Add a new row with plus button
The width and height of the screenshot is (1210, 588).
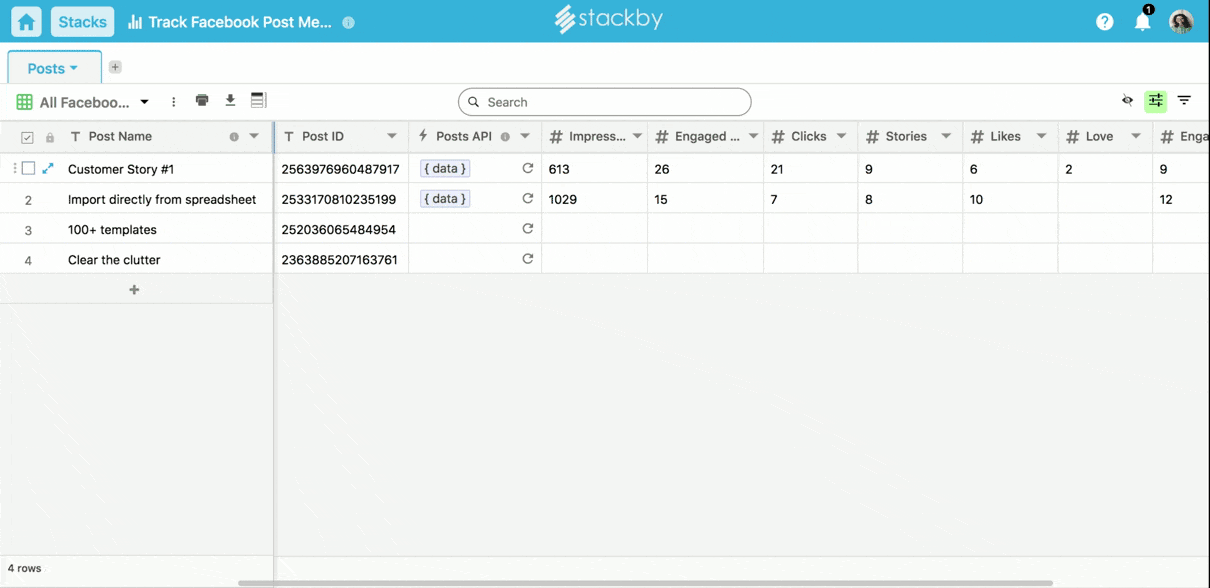coord(134,290)
